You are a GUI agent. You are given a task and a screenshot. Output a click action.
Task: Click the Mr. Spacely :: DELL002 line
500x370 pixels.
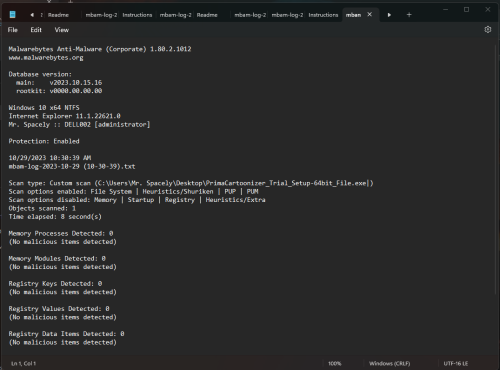[x=79, y=124]
